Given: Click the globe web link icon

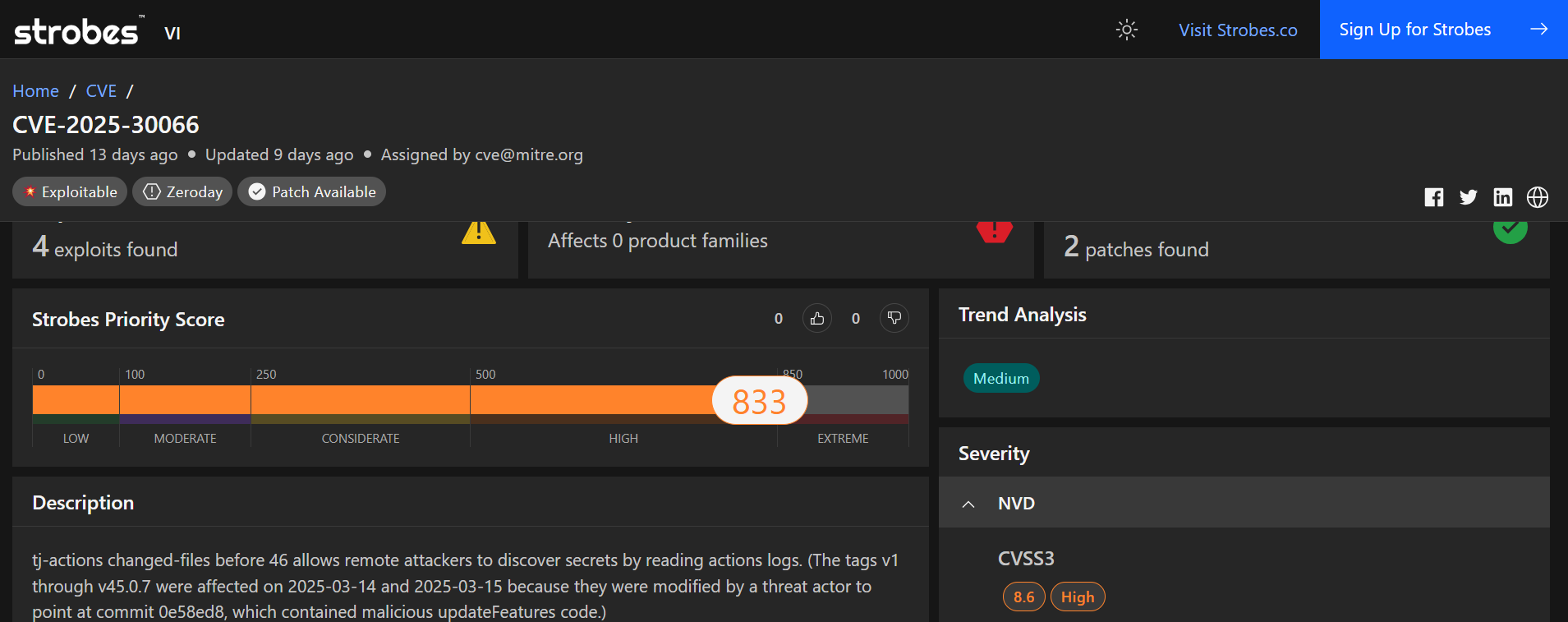Looking at the screenshot, I should (1538, 197).
